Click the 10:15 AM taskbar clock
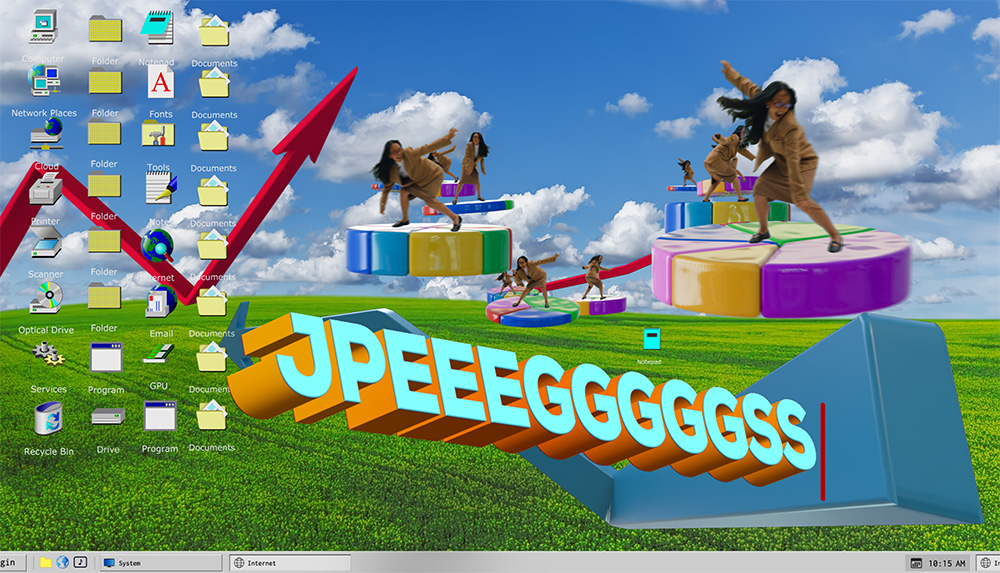Screen dimensions: 1000x573 click(x=946, y=563)
